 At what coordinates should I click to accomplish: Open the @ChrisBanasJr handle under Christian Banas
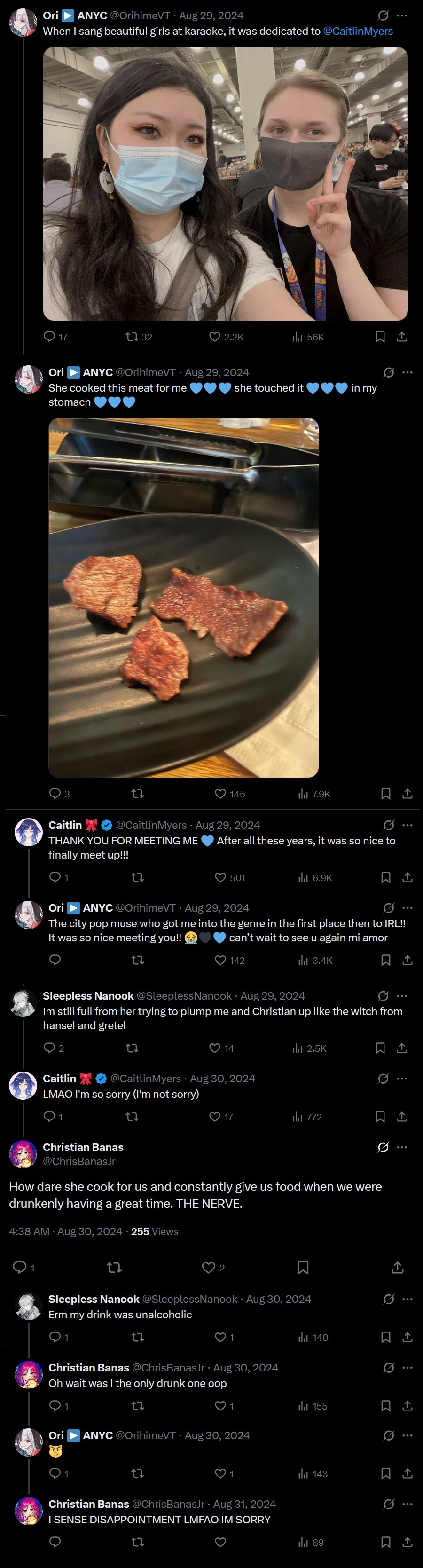coord(79,1161)
